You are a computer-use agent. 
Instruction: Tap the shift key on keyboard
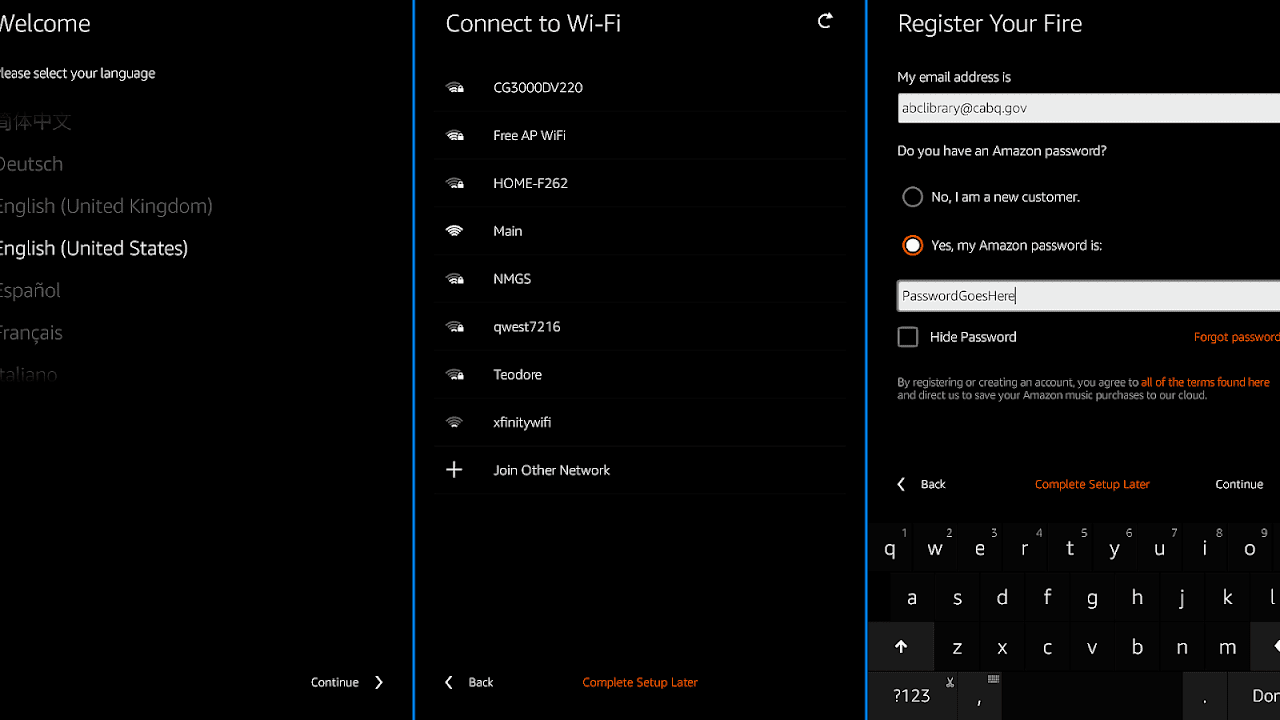tap(901, 647)
